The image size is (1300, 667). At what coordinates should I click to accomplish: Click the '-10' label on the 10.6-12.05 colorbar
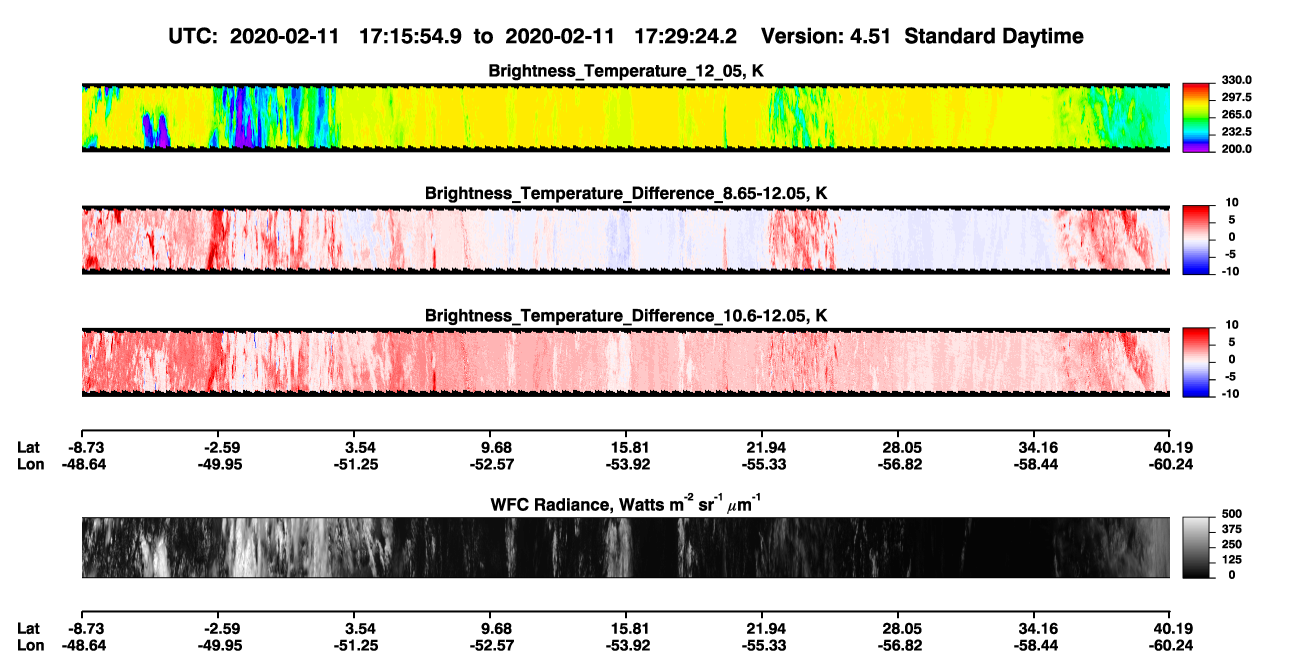click(x=1230, y=394)
